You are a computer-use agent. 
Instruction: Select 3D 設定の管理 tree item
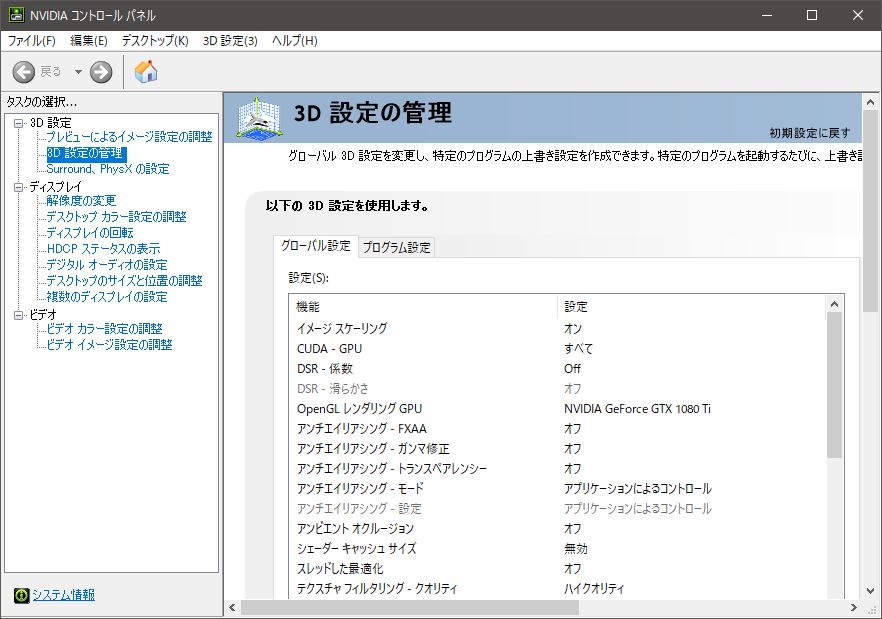coord(86,153)
